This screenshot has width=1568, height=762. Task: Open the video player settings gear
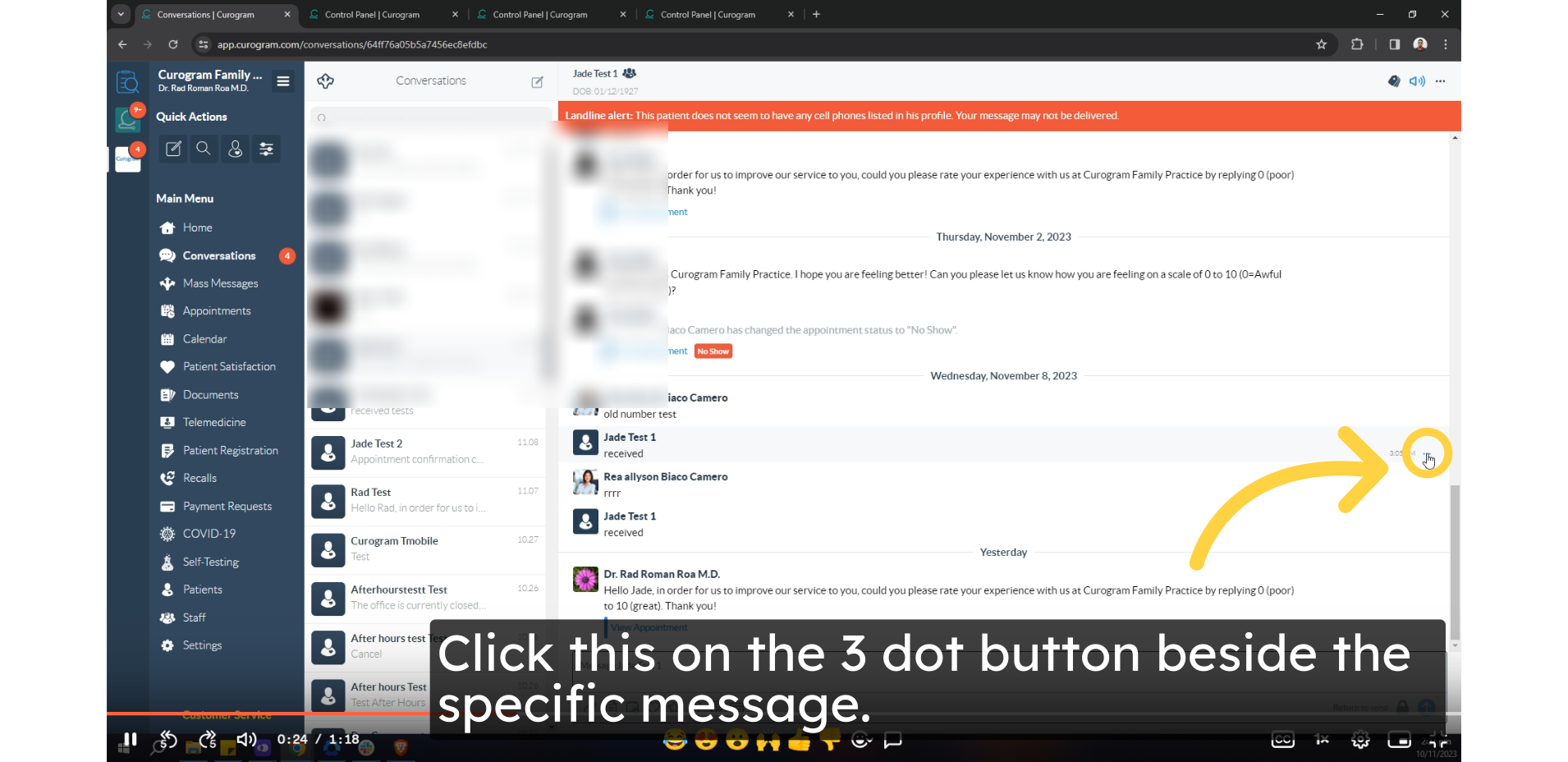point(1360,740)
